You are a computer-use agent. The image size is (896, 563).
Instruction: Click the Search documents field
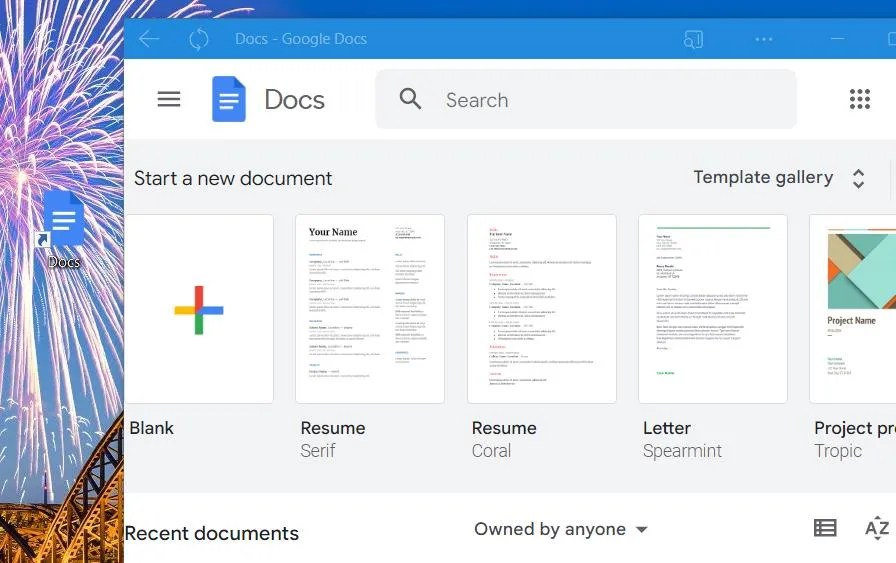pyautogui.click(x=586, y=99)
